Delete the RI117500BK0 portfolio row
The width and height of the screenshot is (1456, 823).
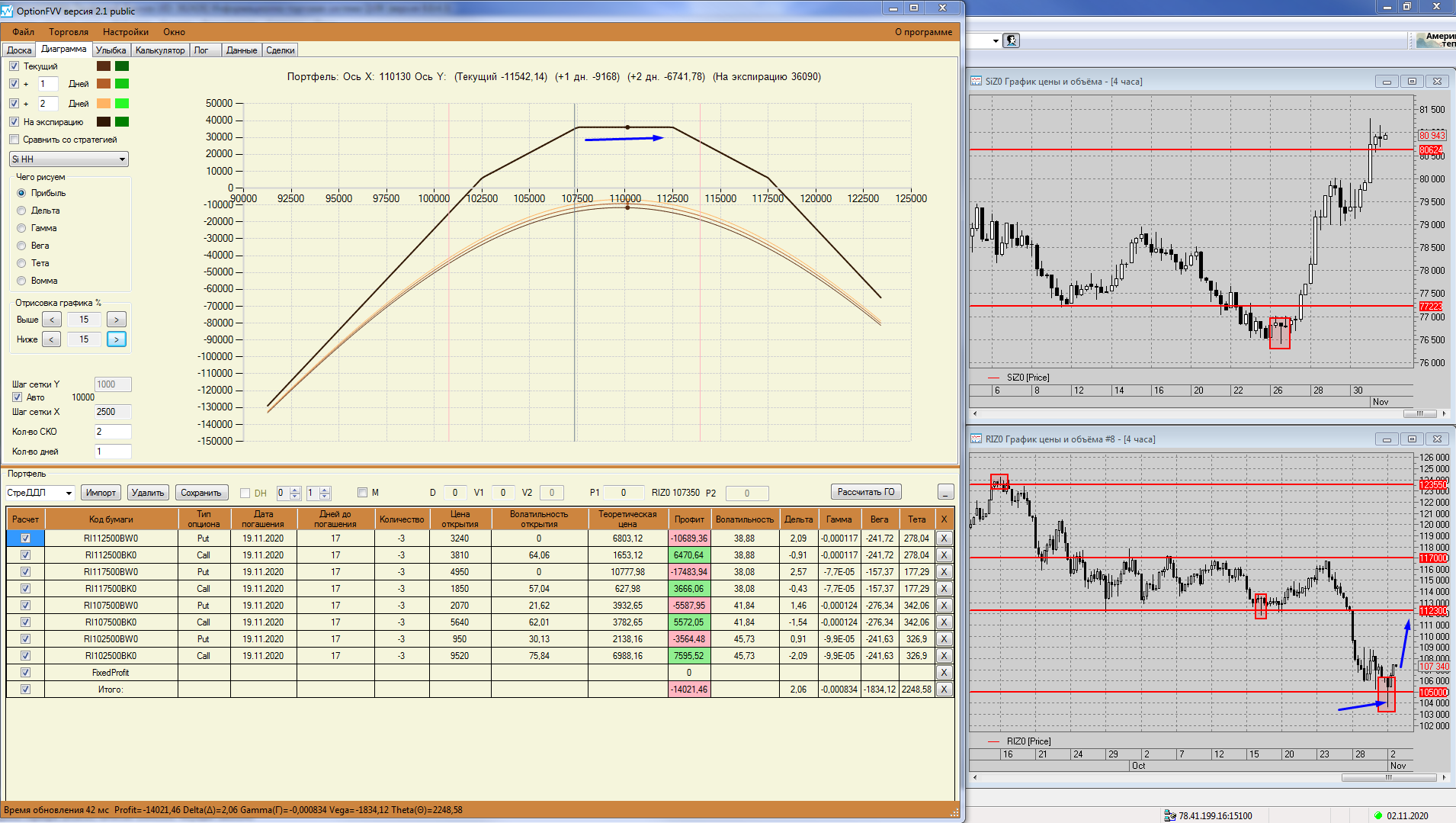[944, 589]
